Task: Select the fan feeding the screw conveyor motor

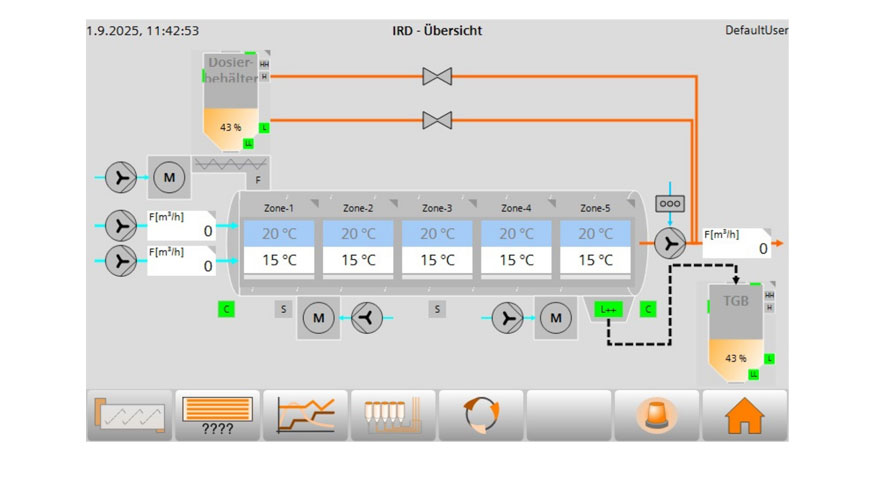Action: pyautogui.click(x=121, y=177)
